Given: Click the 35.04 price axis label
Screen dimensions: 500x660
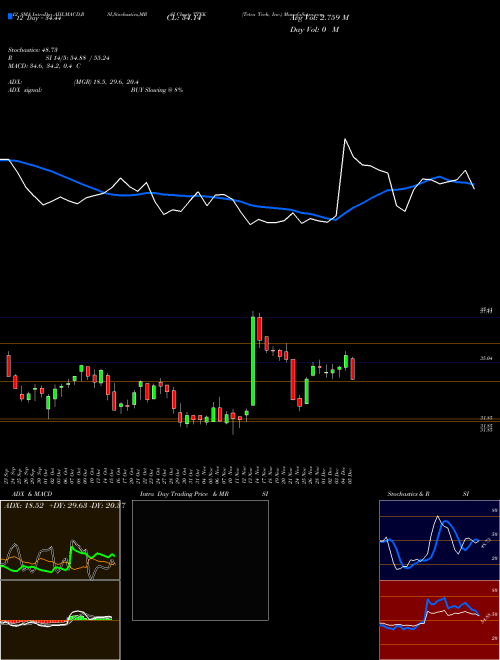Looking at the screenshot, I should [x=486, y=358].
